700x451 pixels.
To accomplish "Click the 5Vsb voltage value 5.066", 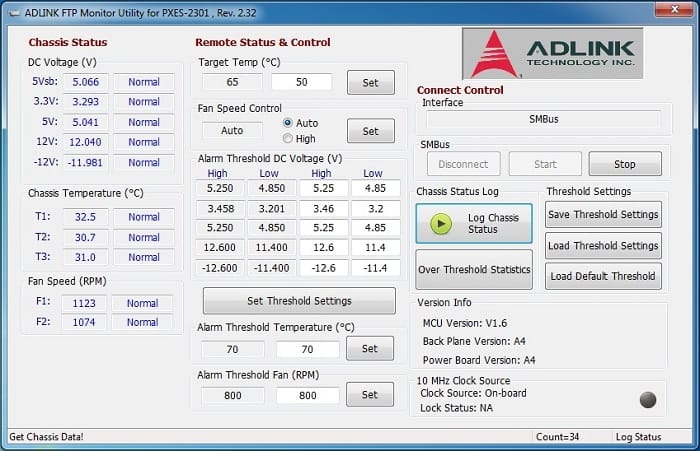I will [85, 82].
